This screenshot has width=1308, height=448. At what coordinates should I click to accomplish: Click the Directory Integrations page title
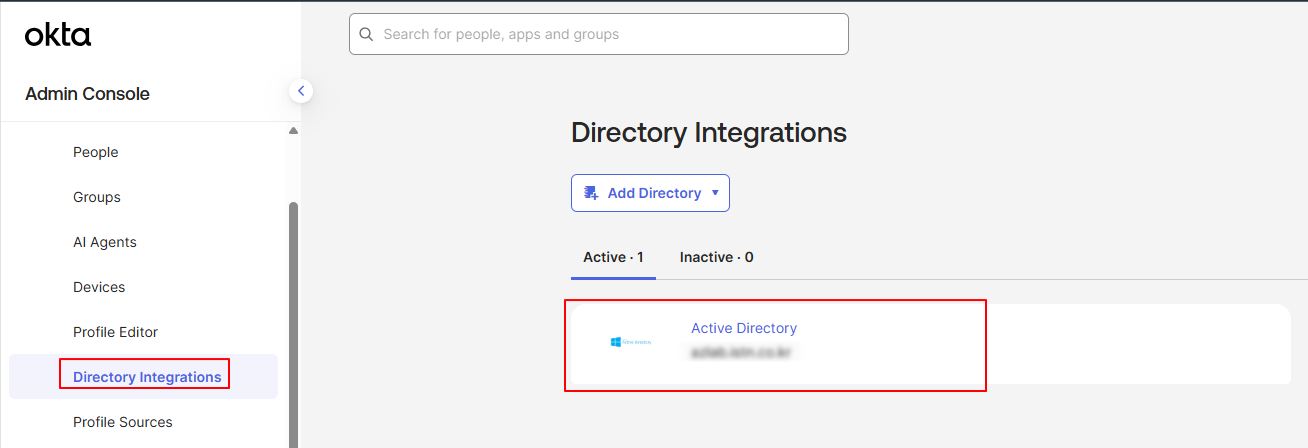[x=709, y=132]
